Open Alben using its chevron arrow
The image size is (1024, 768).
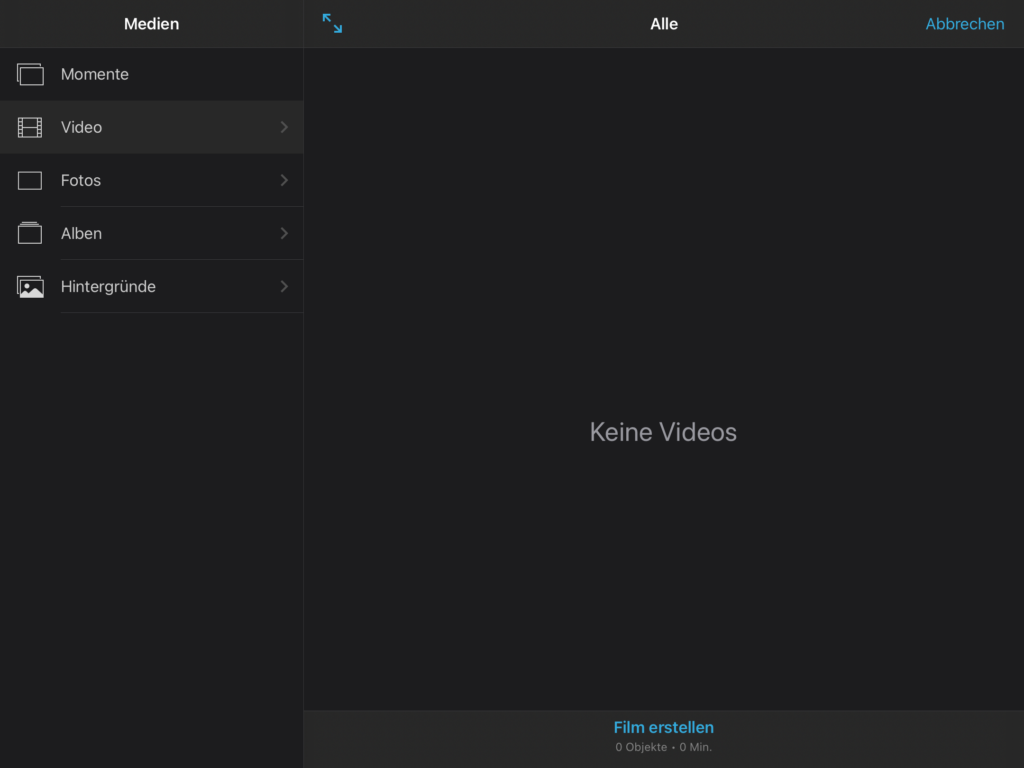(x=284, y=233)
